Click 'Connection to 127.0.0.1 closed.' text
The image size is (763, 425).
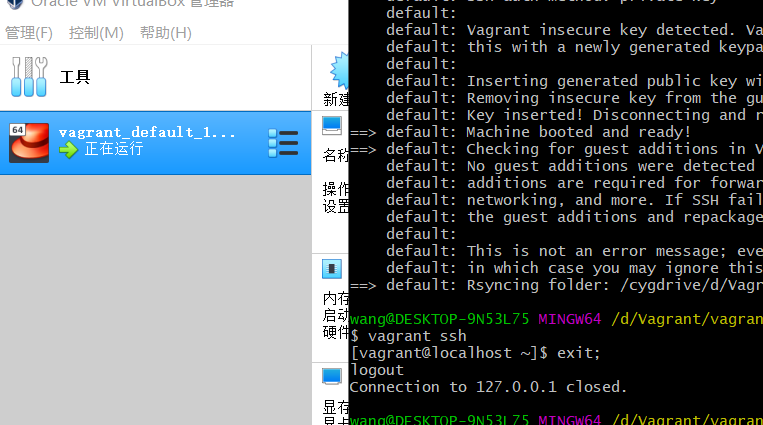pyautogui.click(x=488, y=387)
